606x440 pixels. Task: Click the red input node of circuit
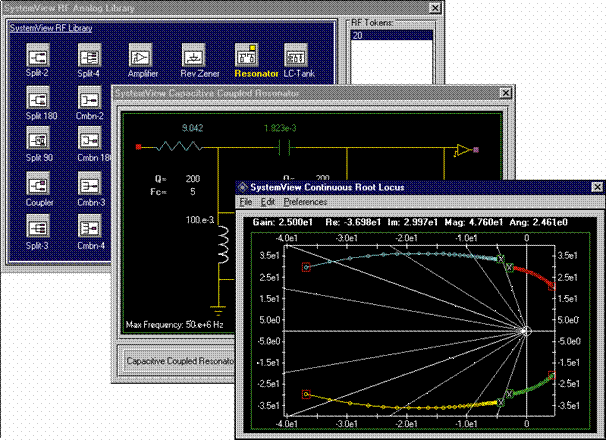pyautogui.click(x=138, y=147)
